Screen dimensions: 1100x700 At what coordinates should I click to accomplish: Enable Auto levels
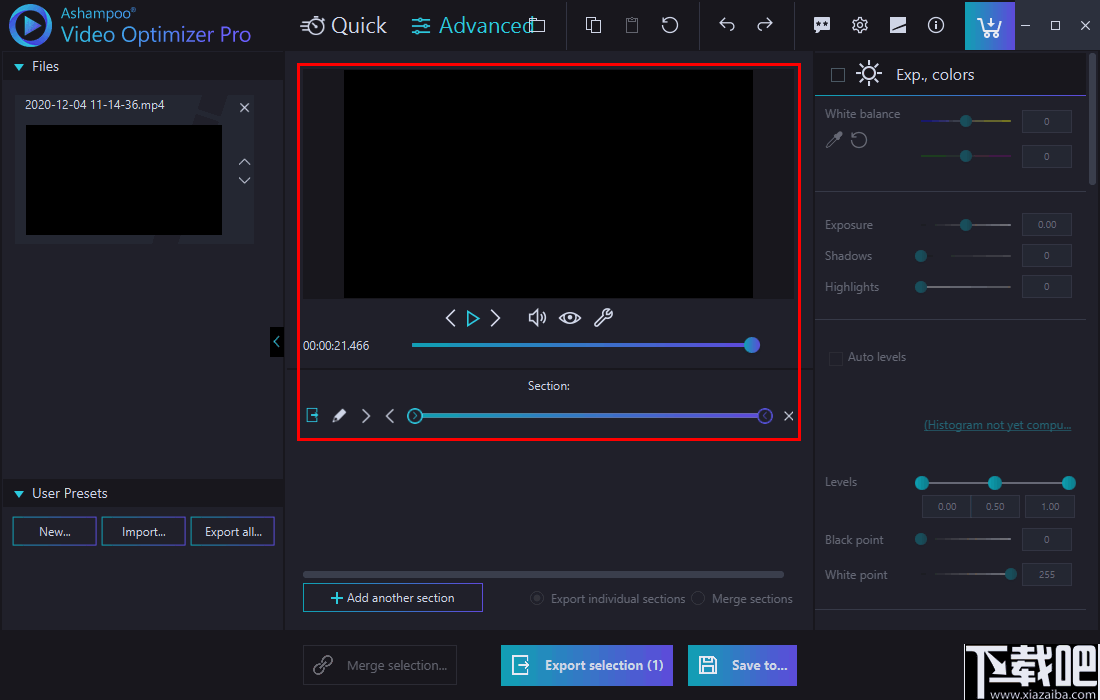click(836, 357)
